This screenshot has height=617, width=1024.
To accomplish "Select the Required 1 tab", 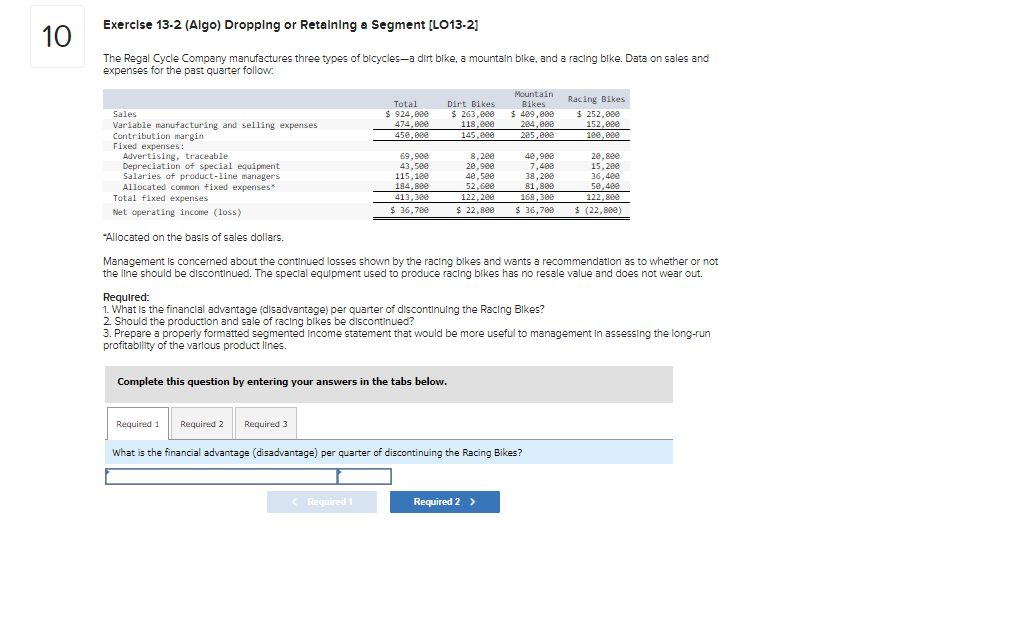I will [x=137, y=423].
